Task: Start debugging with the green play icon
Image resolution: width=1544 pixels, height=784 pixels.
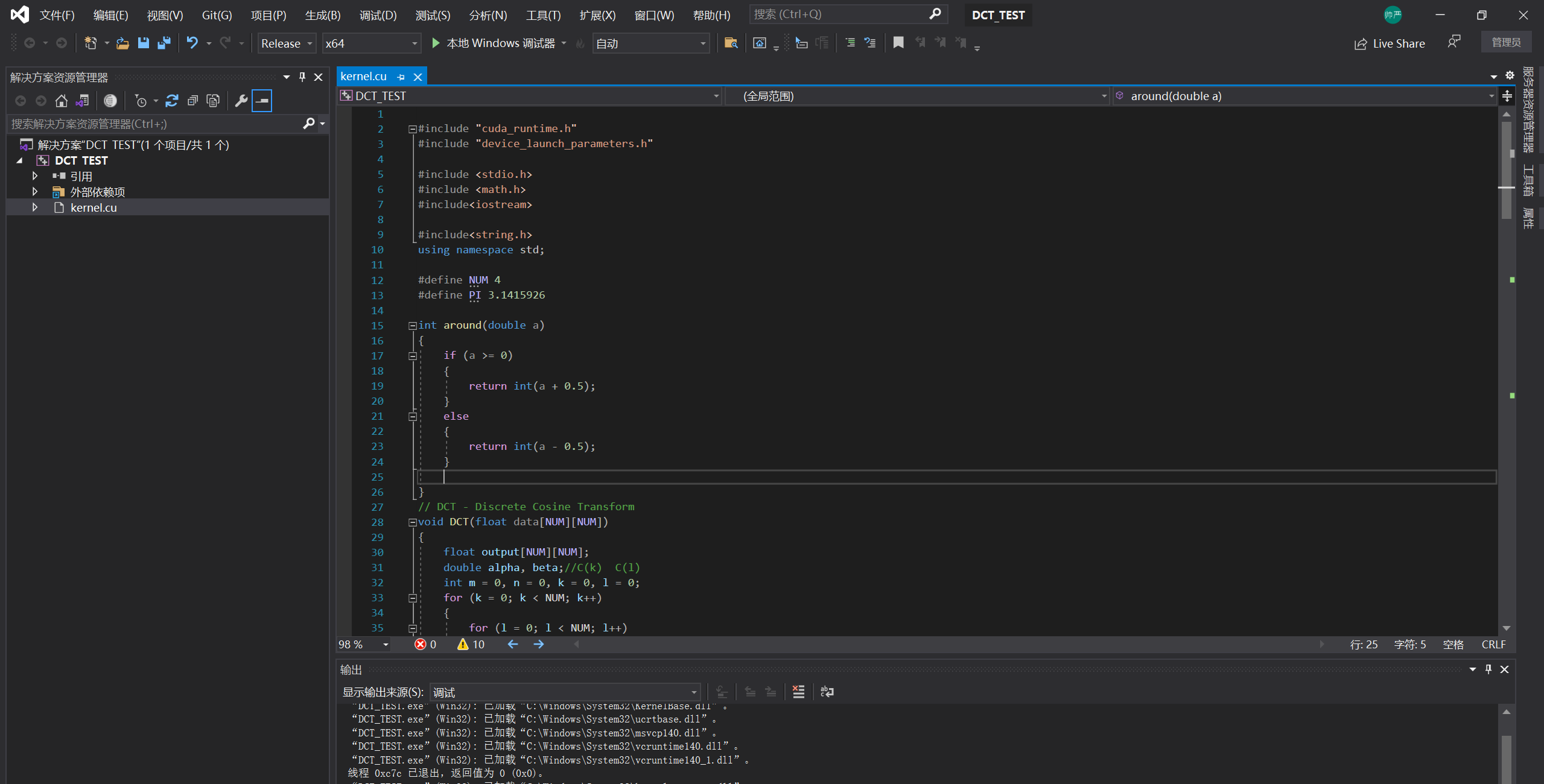Action: [x=436, y=43]
